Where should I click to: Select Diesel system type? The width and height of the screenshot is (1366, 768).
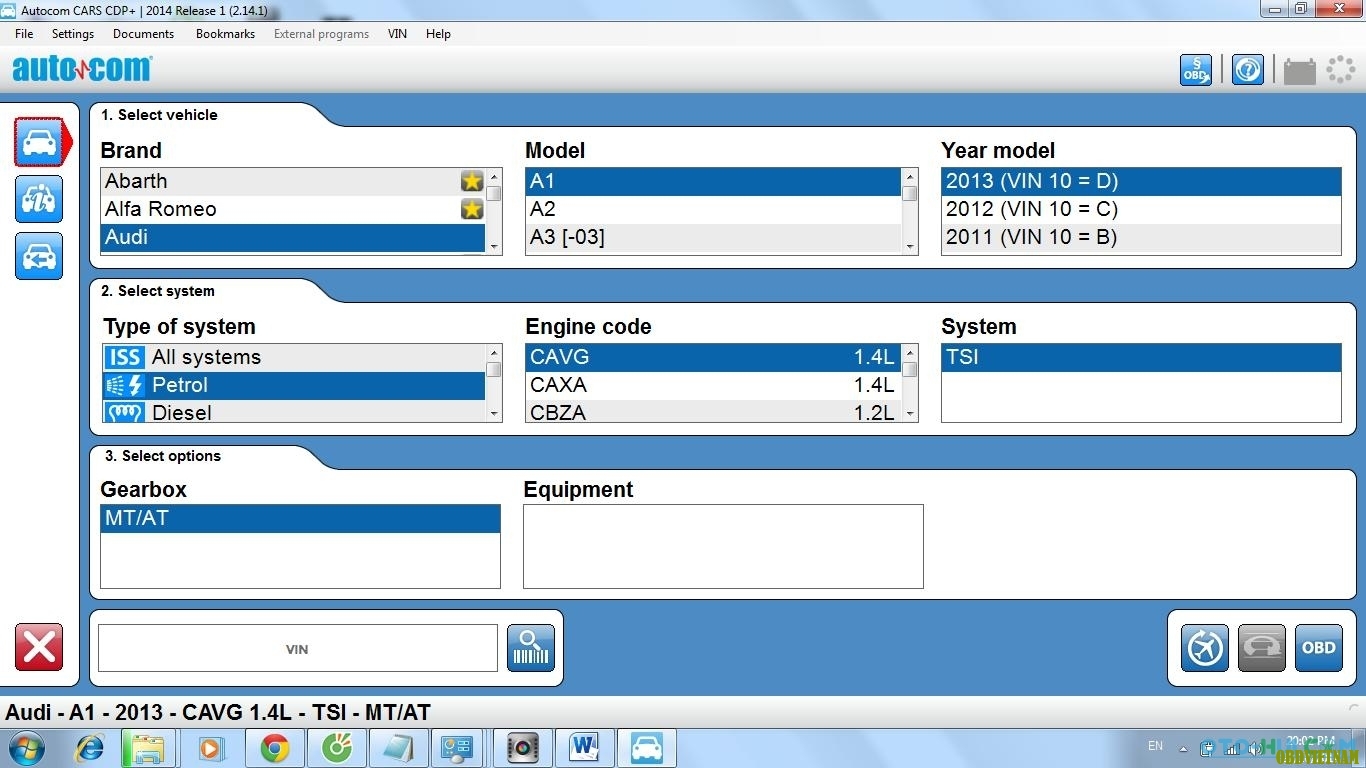click(x=293, y=411)
